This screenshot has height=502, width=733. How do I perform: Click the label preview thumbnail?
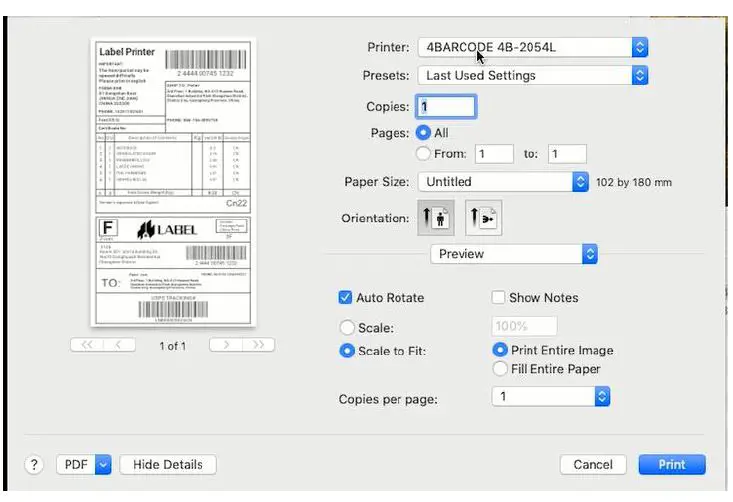pos(173,183)
